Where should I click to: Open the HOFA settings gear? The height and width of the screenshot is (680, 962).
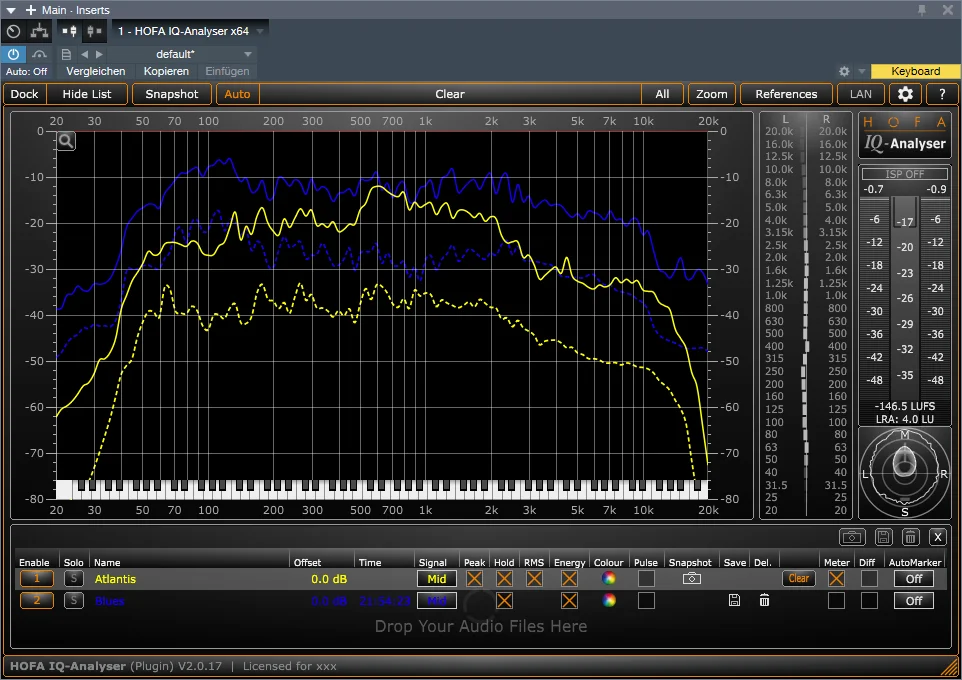point(905,94)
